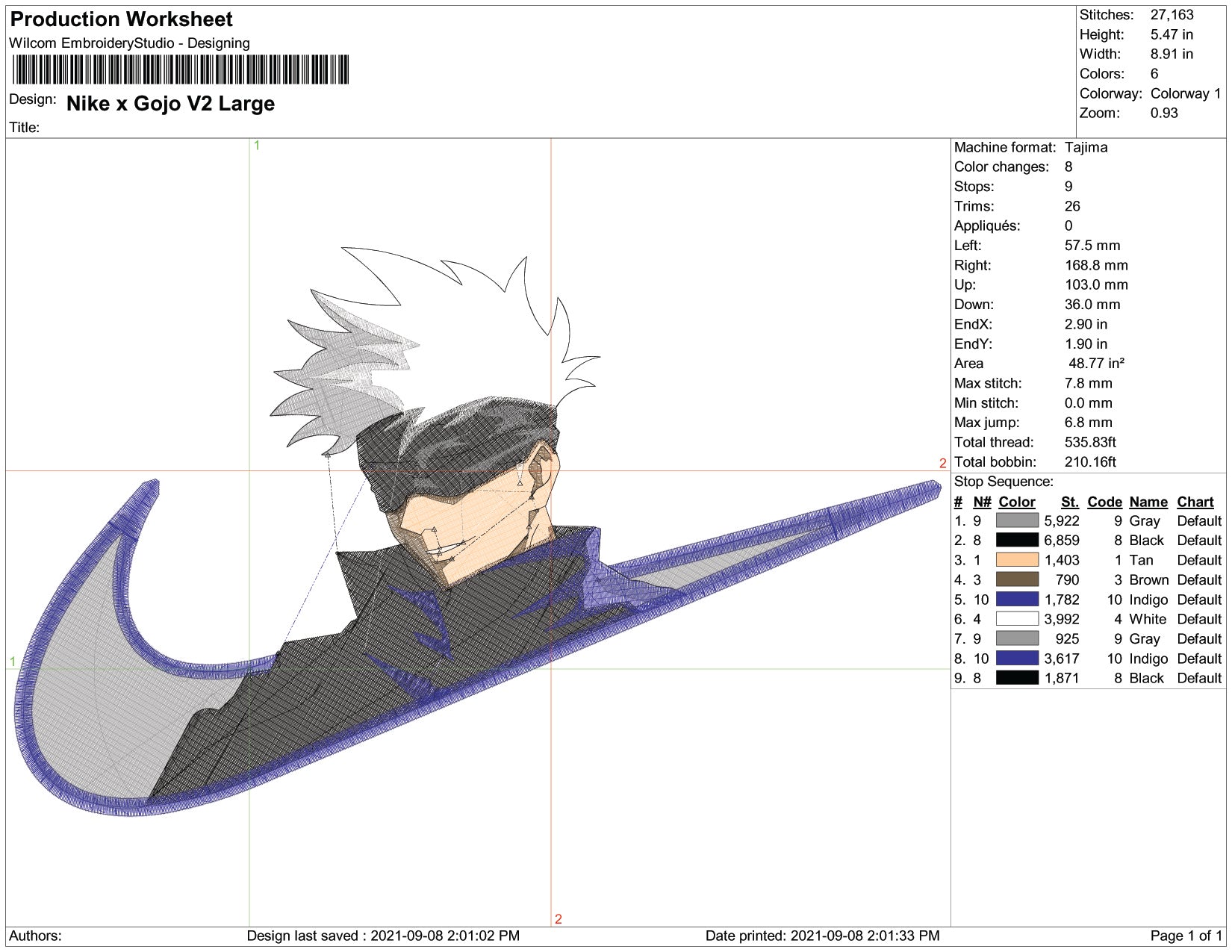
Task: Click the gray swatch in stop row 1
Action: point(1017,520)
